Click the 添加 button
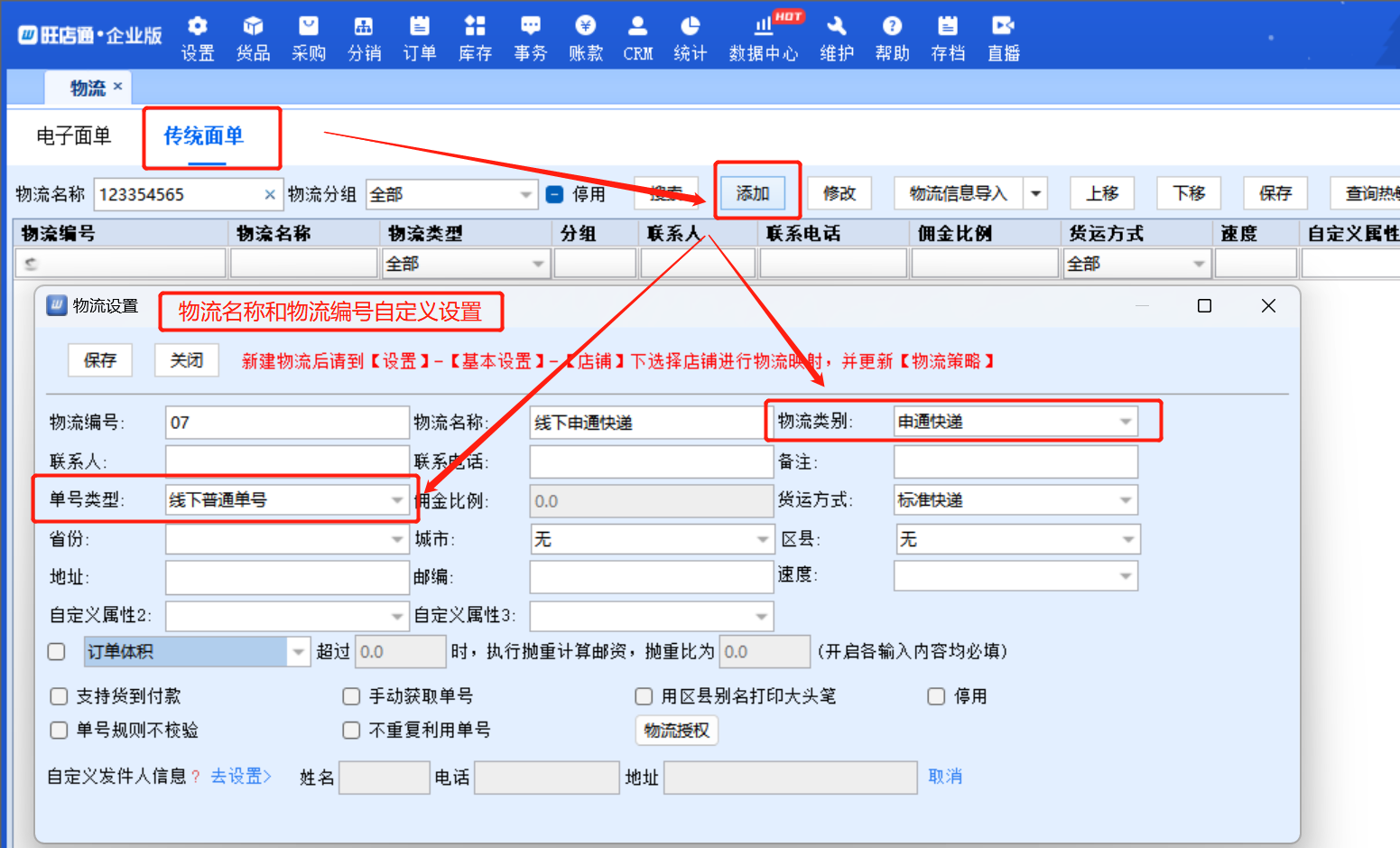 [x=753, y=193]
